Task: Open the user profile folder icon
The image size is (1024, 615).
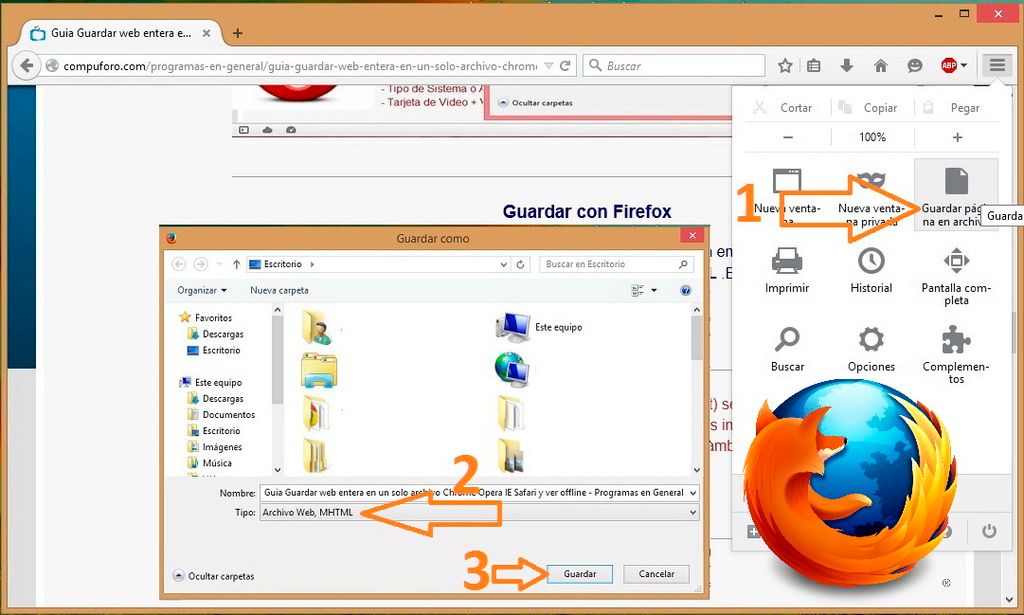Action: pos(317,327)
